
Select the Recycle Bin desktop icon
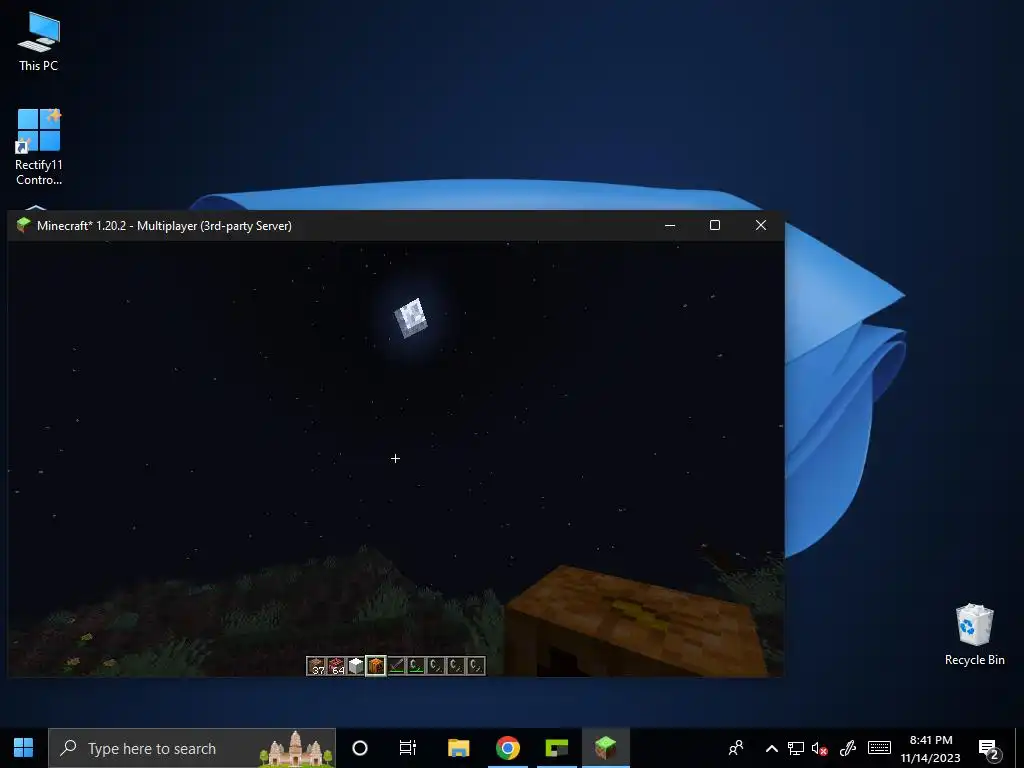(x=974, y=635)
